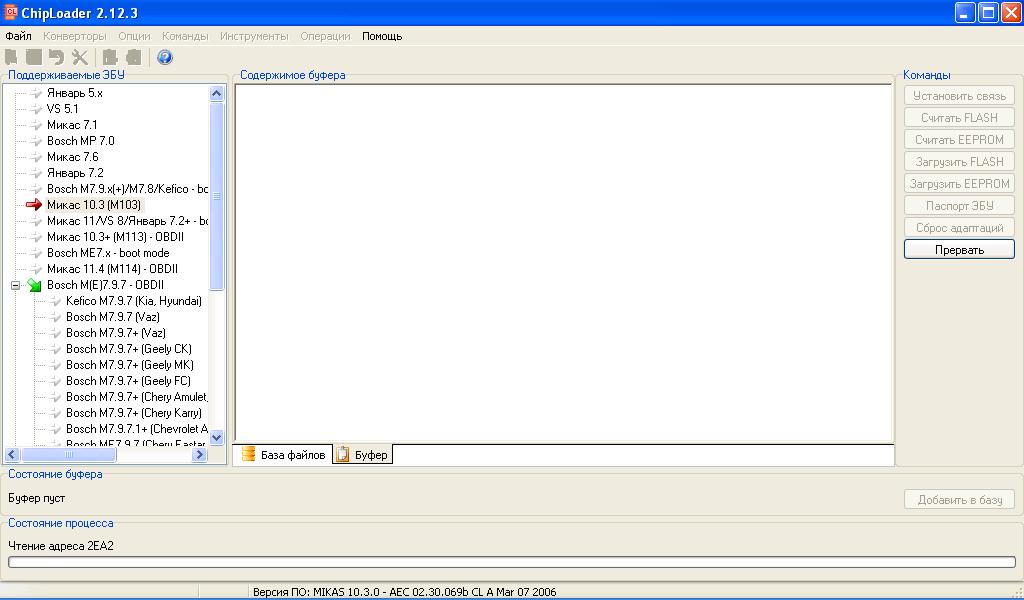Click the greyed wrench and screwdriver toolbar icon

click(x=80, y=57)
